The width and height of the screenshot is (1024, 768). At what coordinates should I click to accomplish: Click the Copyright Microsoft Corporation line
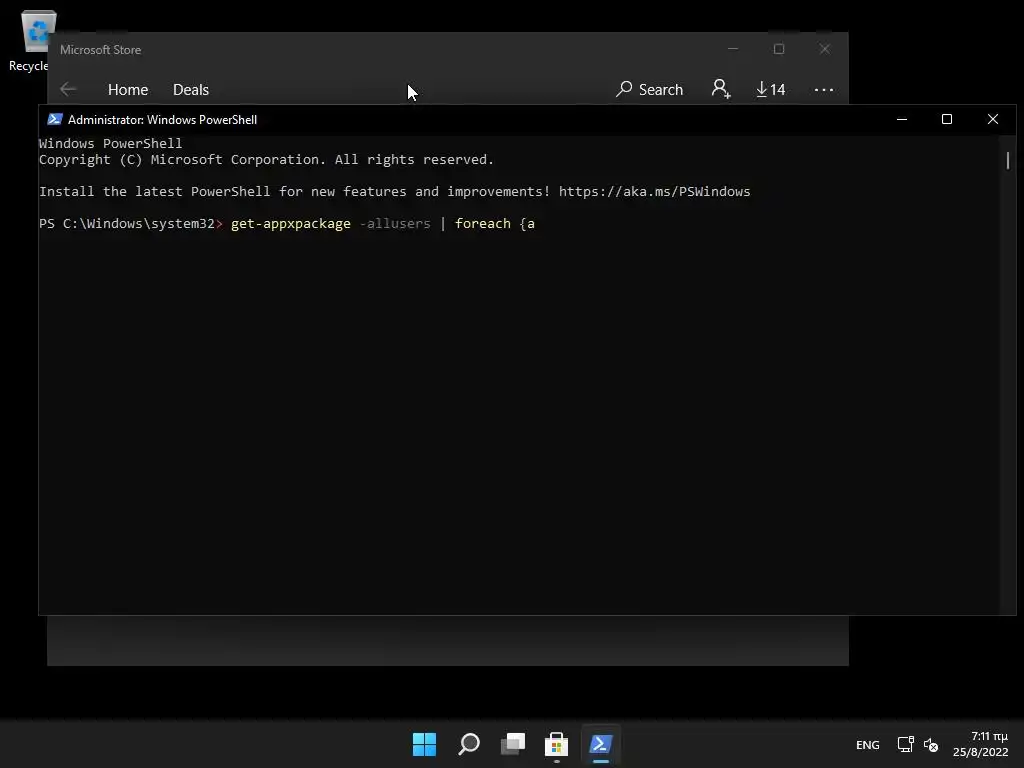click(266, 159)
